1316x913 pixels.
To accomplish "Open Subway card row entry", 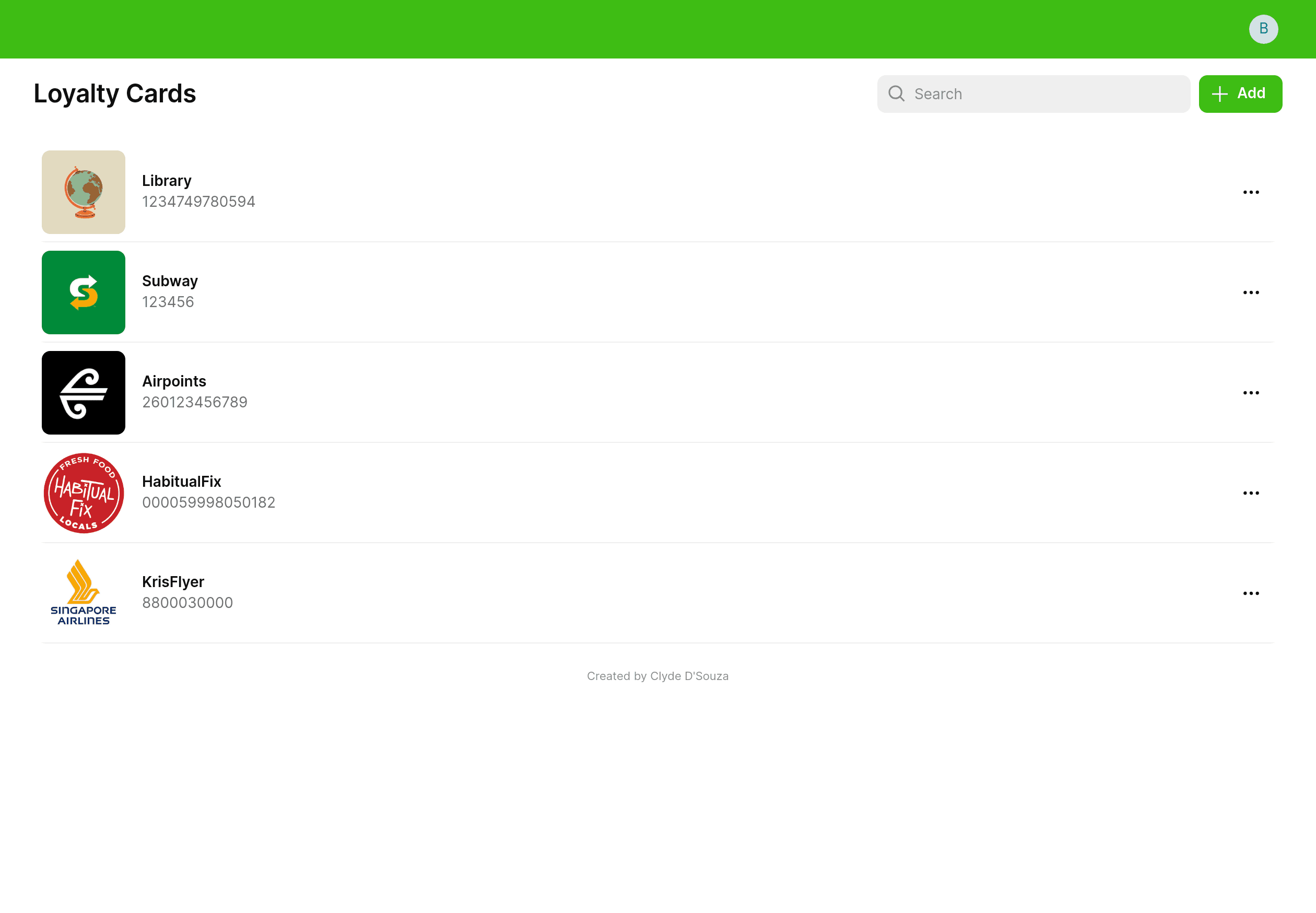I will [657, 292].
